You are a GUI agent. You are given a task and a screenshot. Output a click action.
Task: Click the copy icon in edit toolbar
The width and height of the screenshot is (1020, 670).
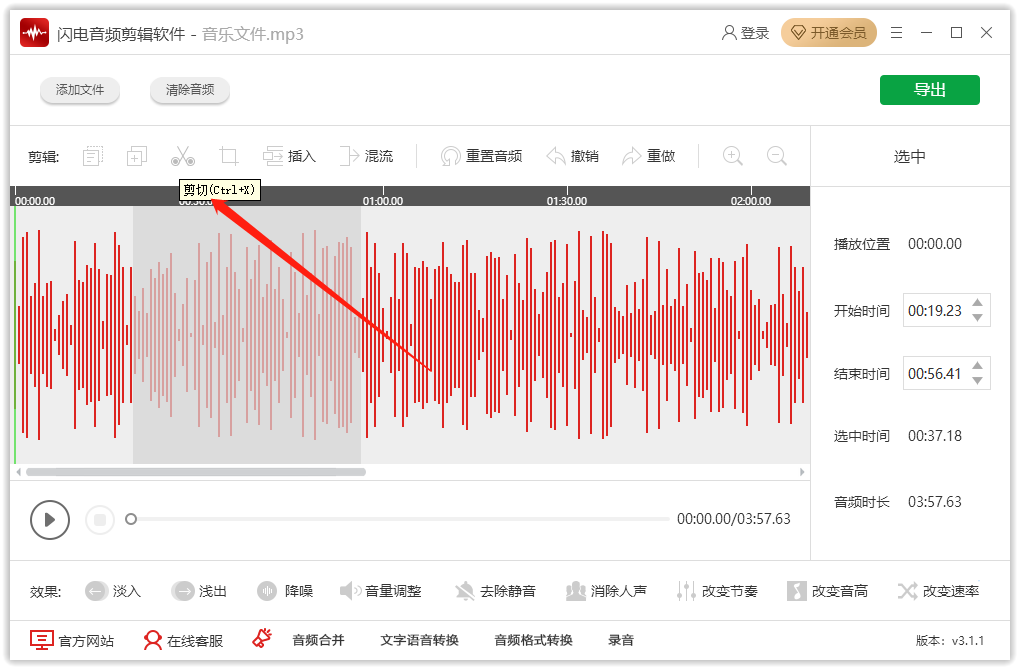(x=137, y=156)
